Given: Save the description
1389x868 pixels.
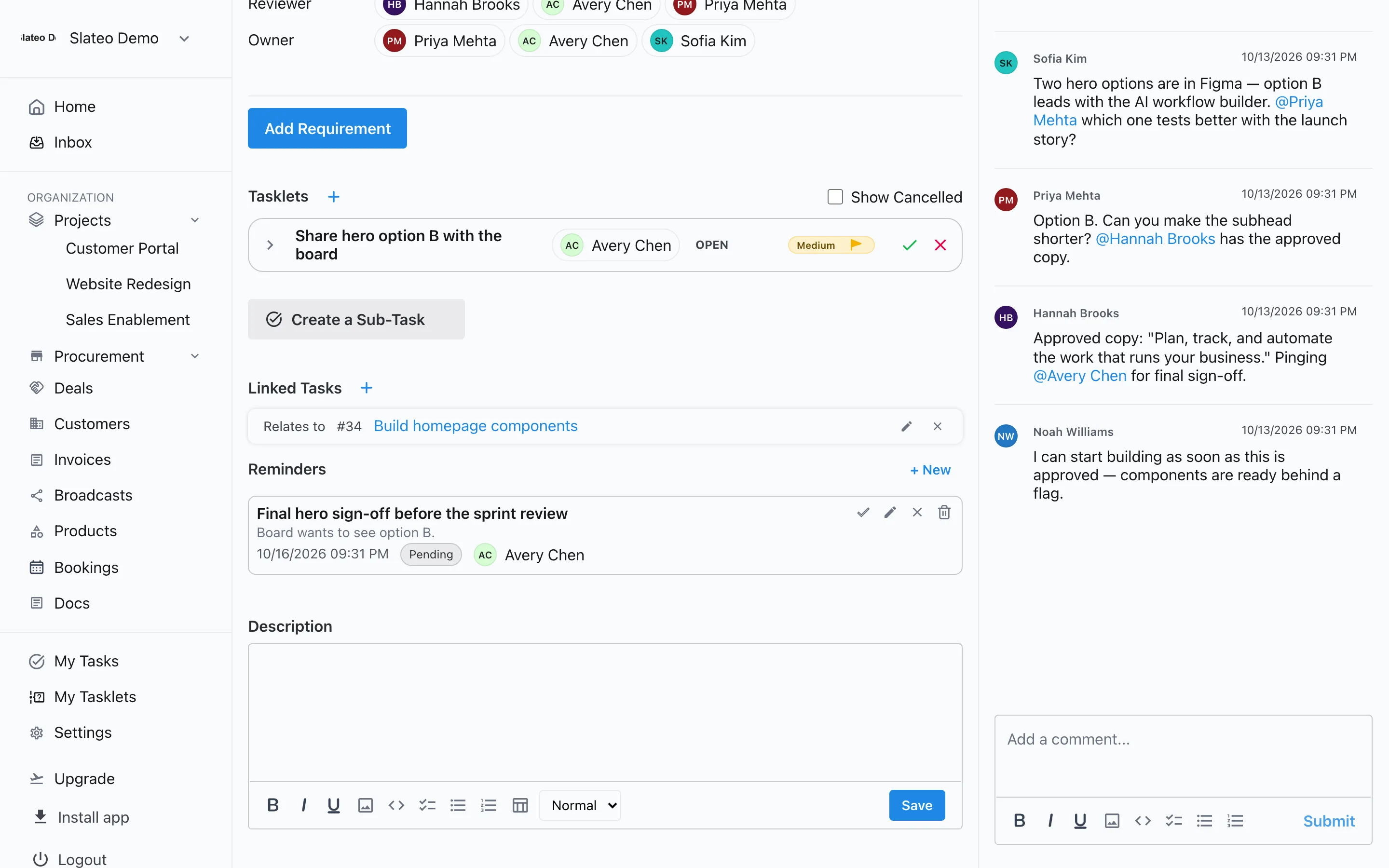Looking at the screenshot, I should (917, 805).
